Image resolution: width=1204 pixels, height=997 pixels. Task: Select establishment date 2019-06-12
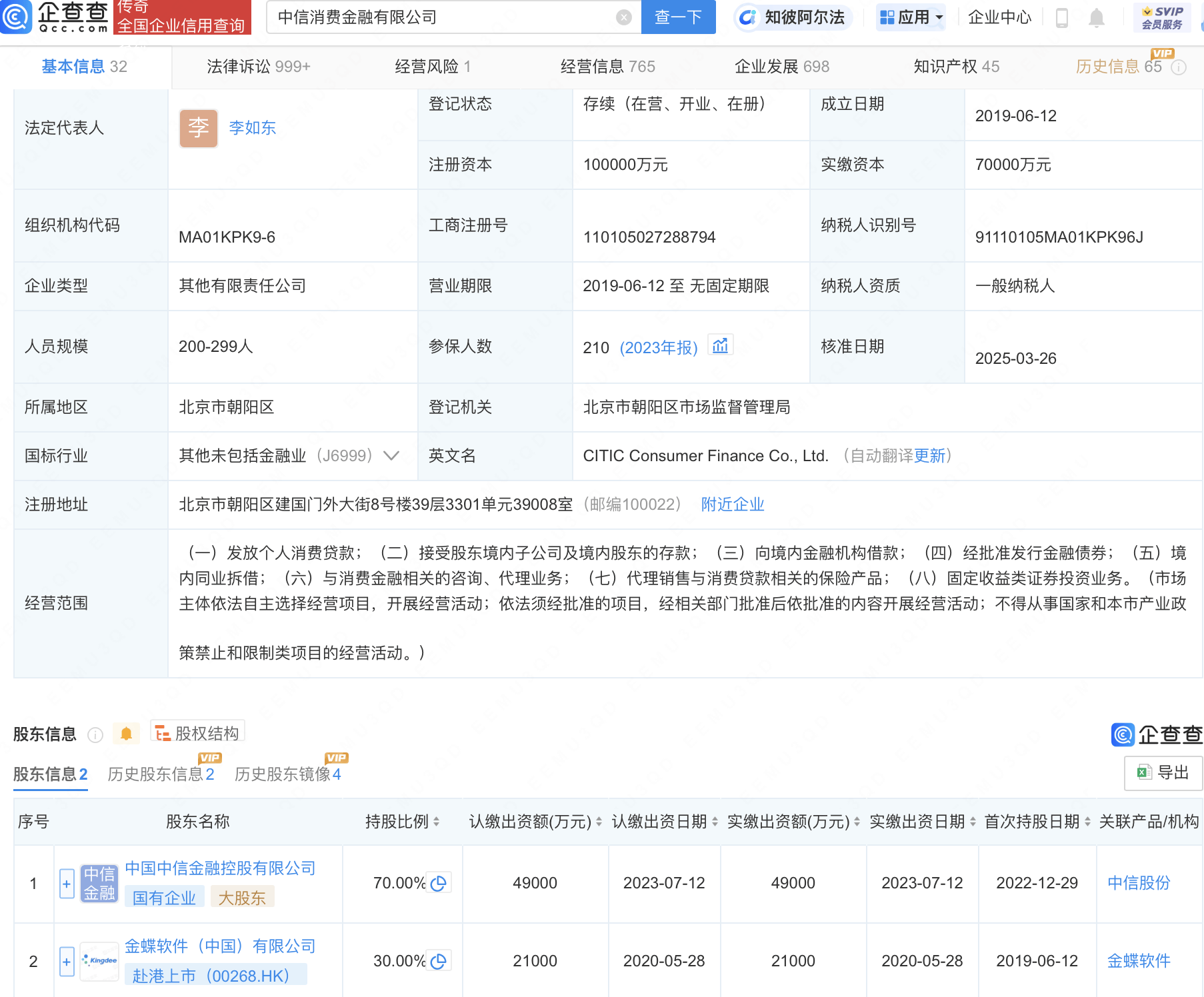tap(1016, 116)
